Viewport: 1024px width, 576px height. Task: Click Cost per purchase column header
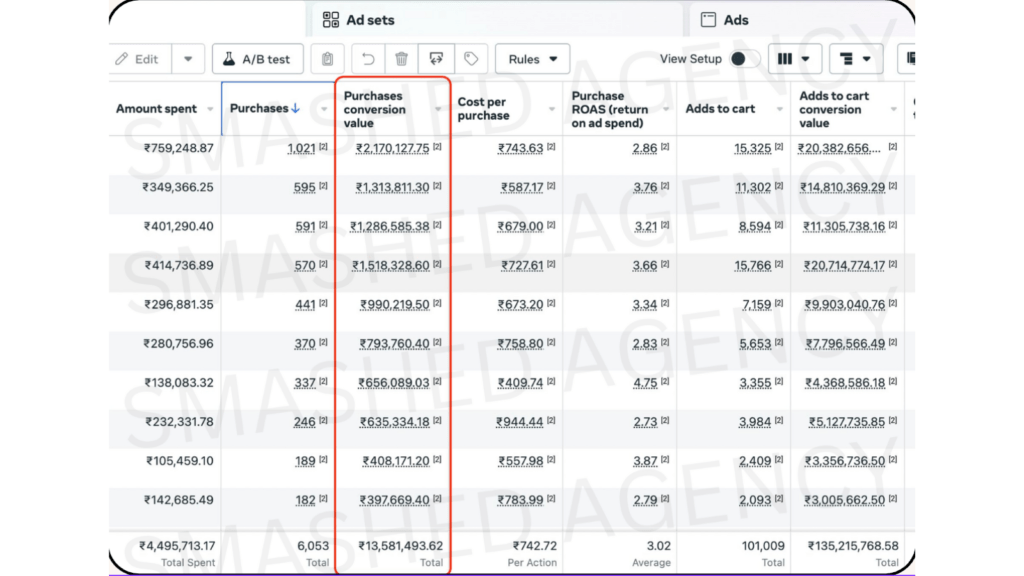coord(484,109)
